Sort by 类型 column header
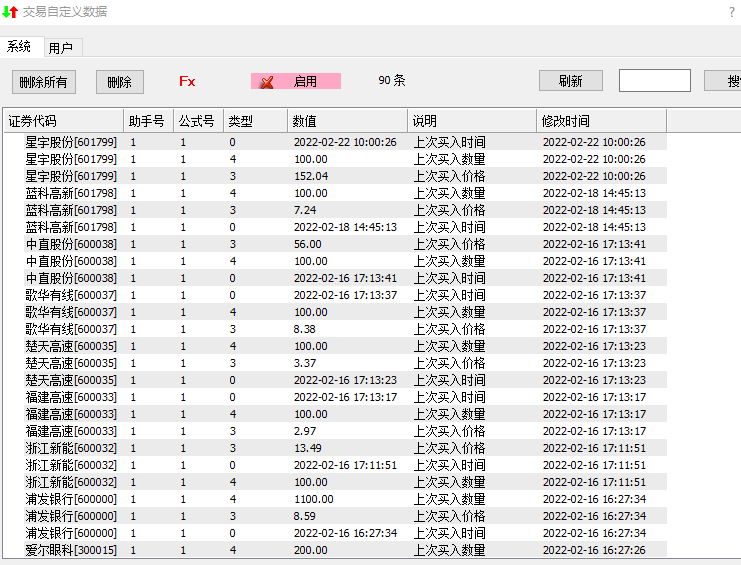This screenshot has height=565, width=741. [241, 121]
